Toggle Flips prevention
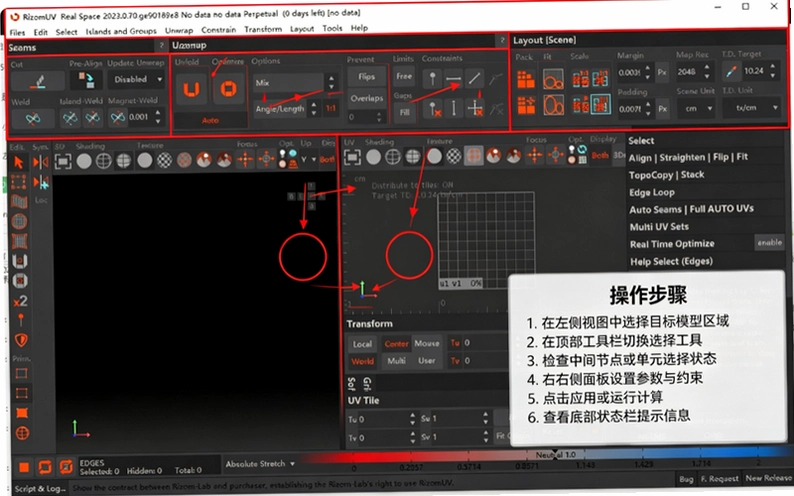Screen dimensions: 794x496 click(x=366, y=77)
